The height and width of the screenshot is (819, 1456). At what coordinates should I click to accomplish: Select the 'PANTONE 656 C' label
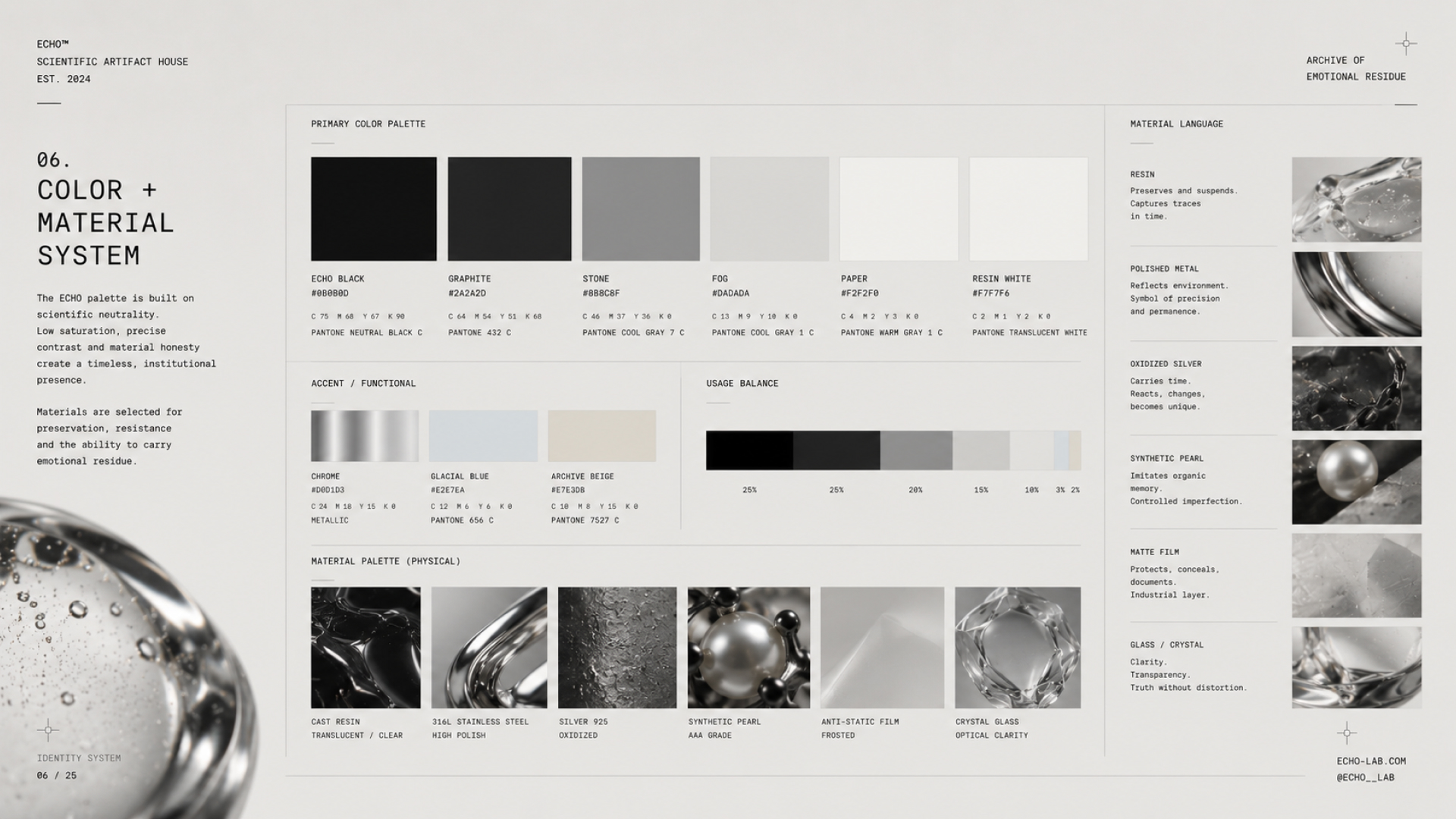click(462, 520)
